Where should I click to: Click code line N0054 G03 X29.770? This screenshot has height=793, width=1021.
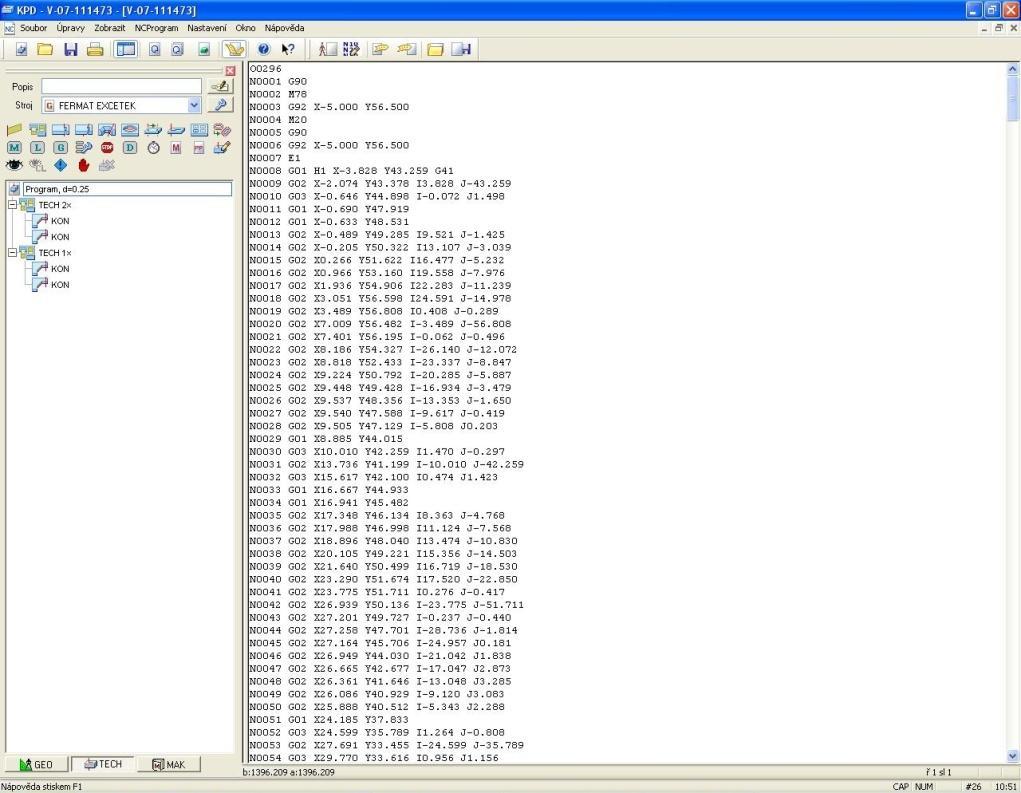pos(374,758)
